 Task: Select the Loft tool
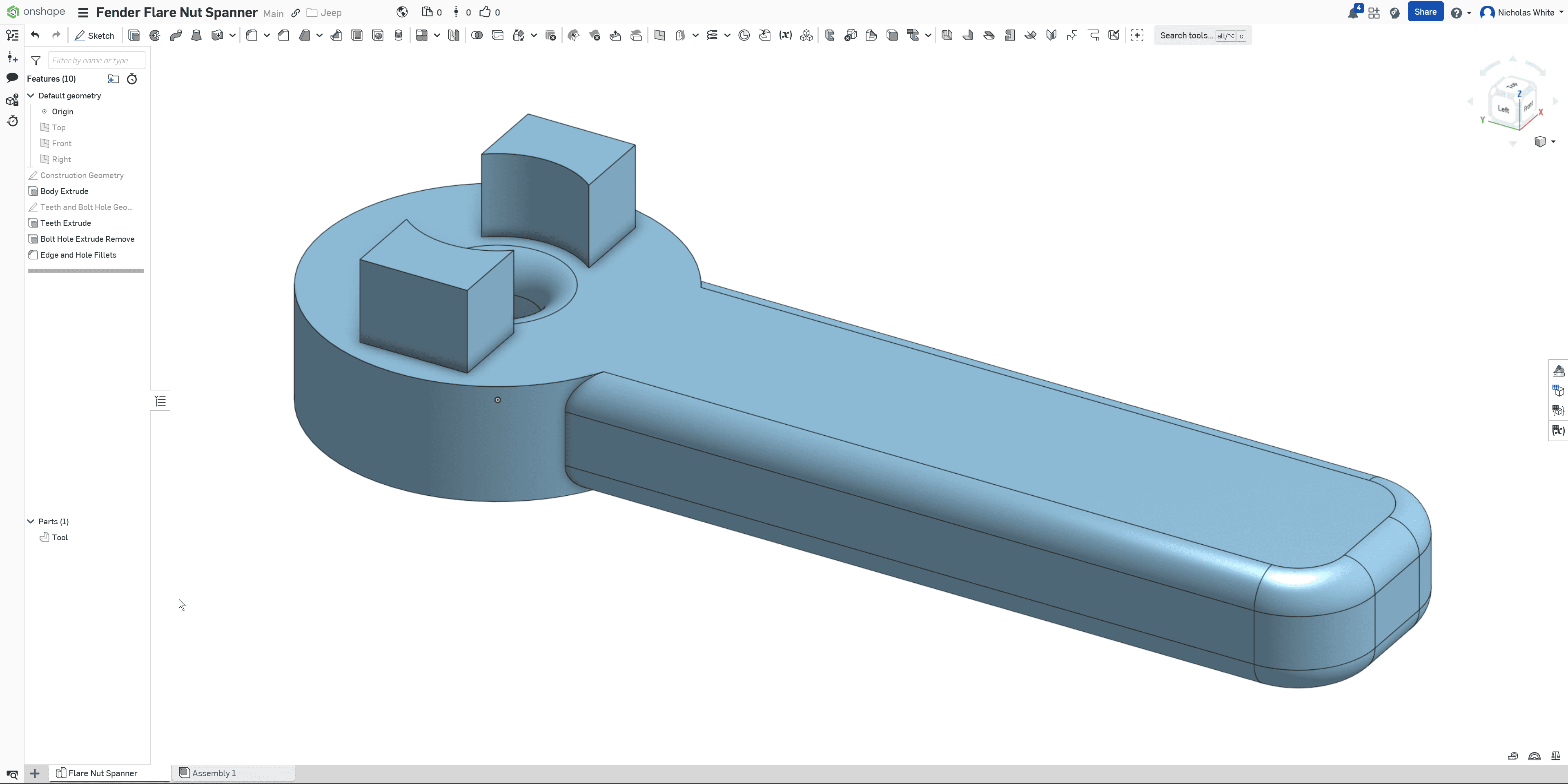(x=196, y=35)
